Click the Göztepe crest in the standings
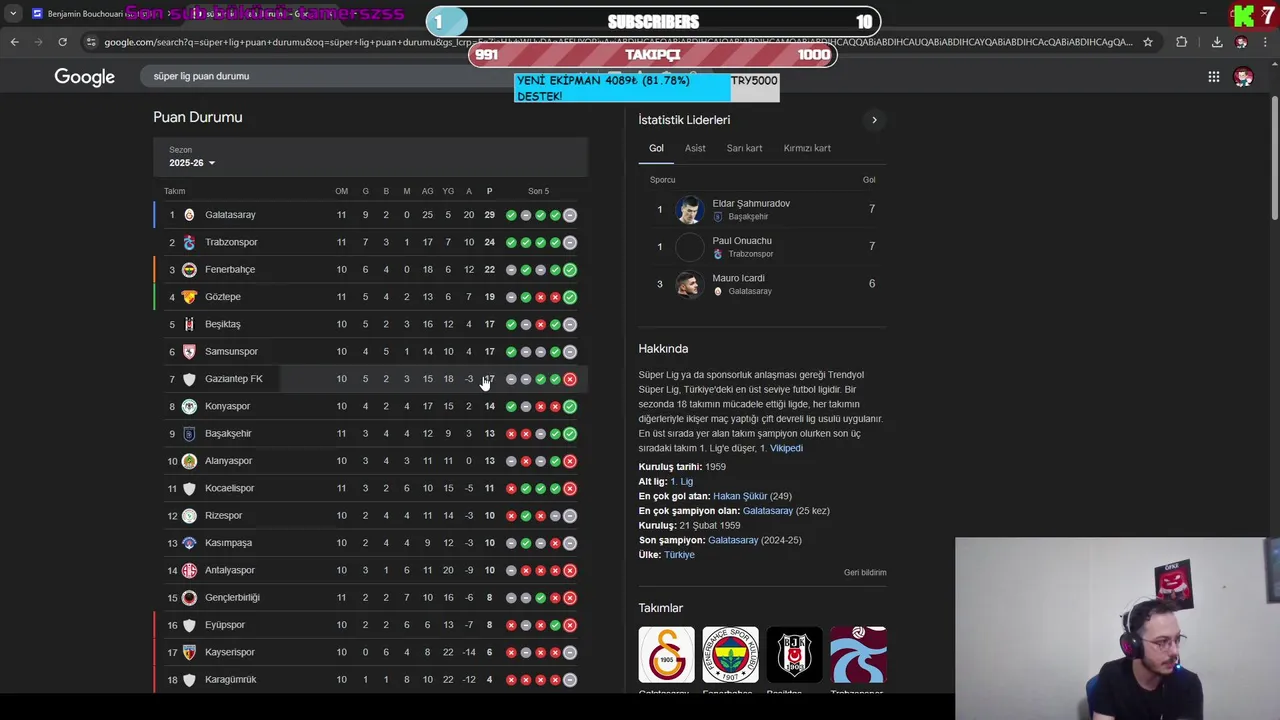This screenshot has height=720, width=1280. 189,297
